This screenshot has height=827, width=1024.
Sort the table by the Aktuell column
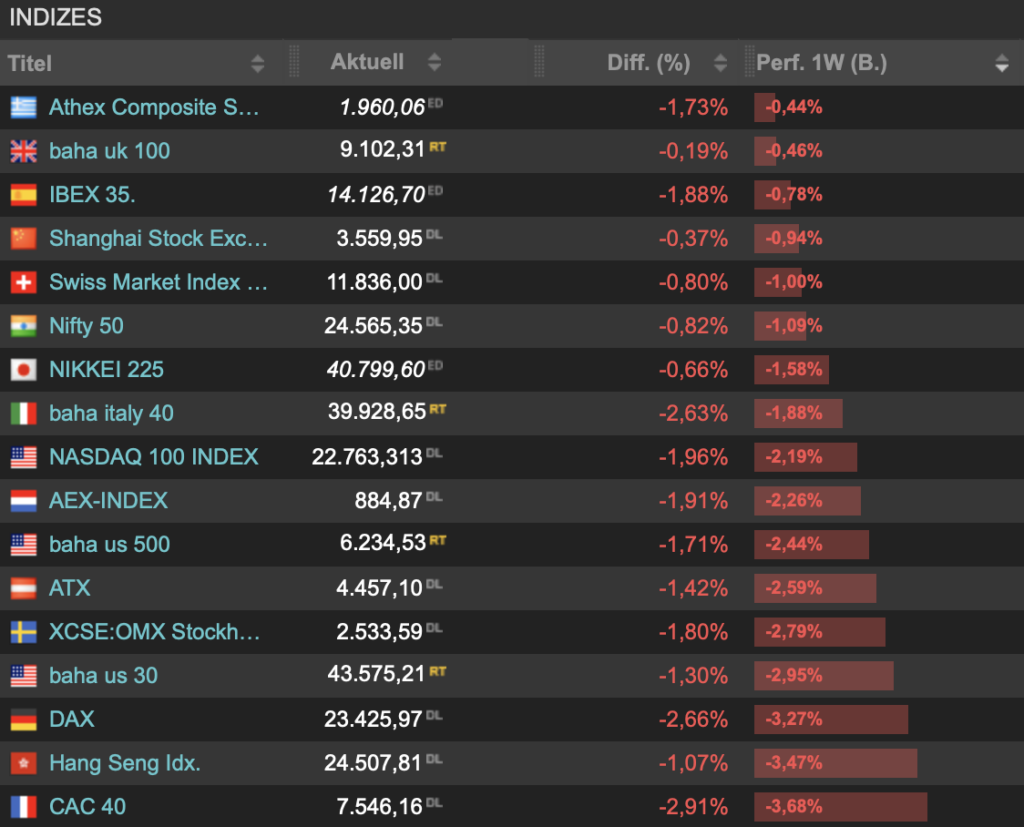click(434, 63)
